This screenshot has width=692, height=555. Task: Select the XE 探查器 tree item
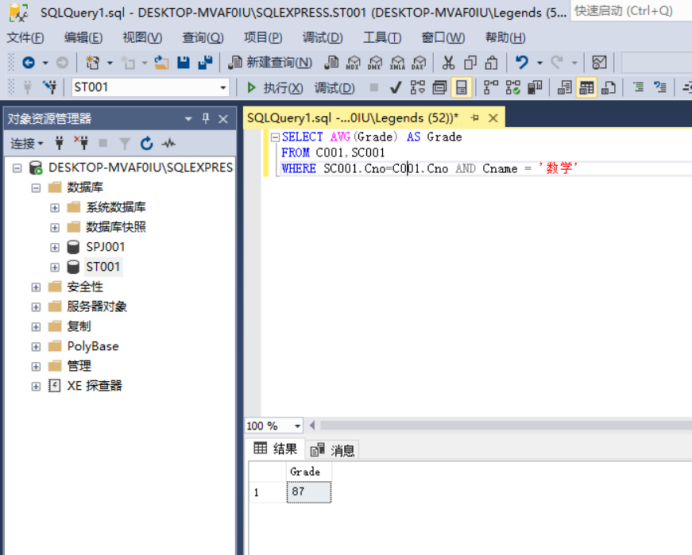94,386
